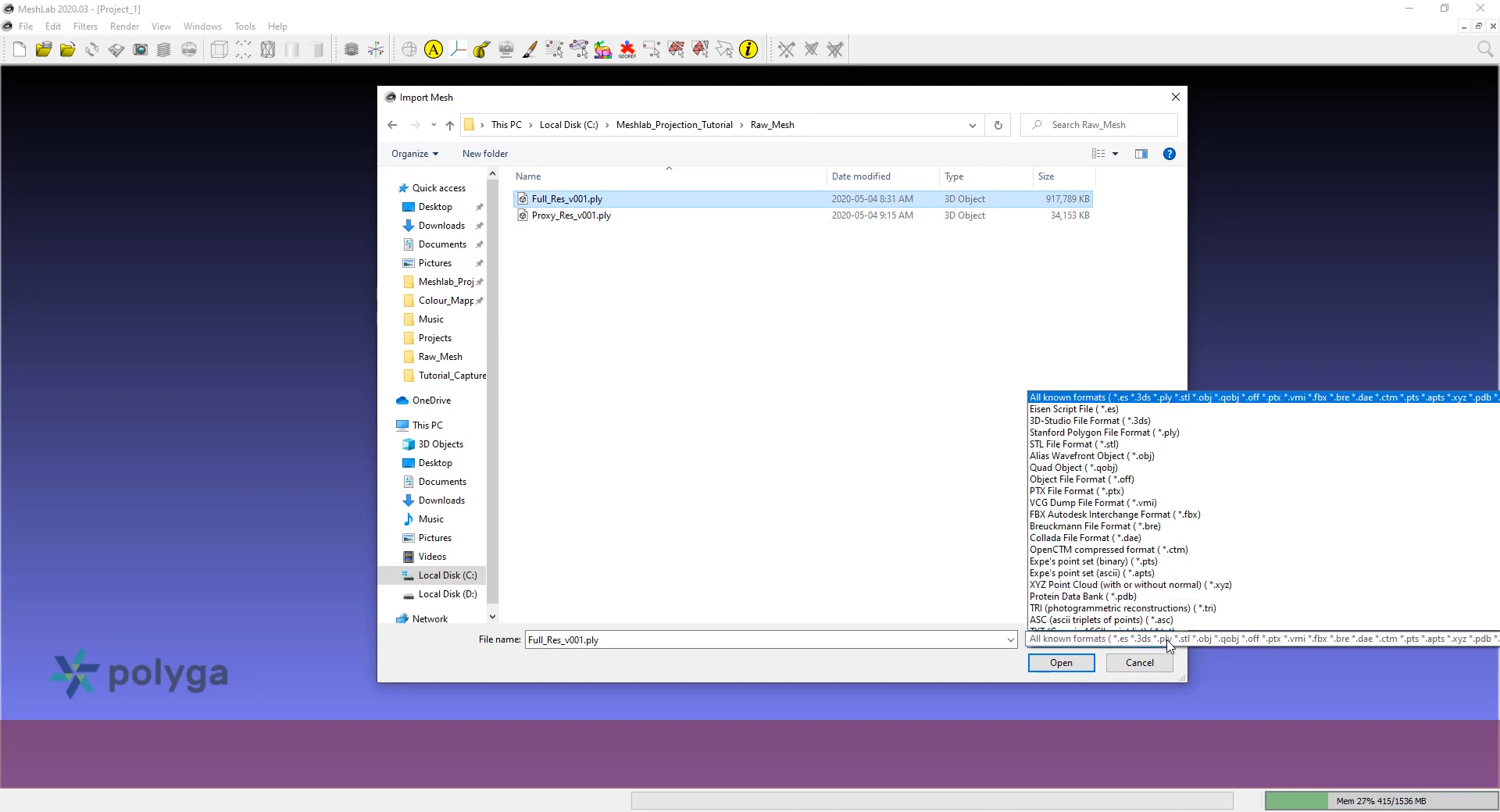Click the Cancel button
Screen dimensions: 1500x812
click(1139, 663)
